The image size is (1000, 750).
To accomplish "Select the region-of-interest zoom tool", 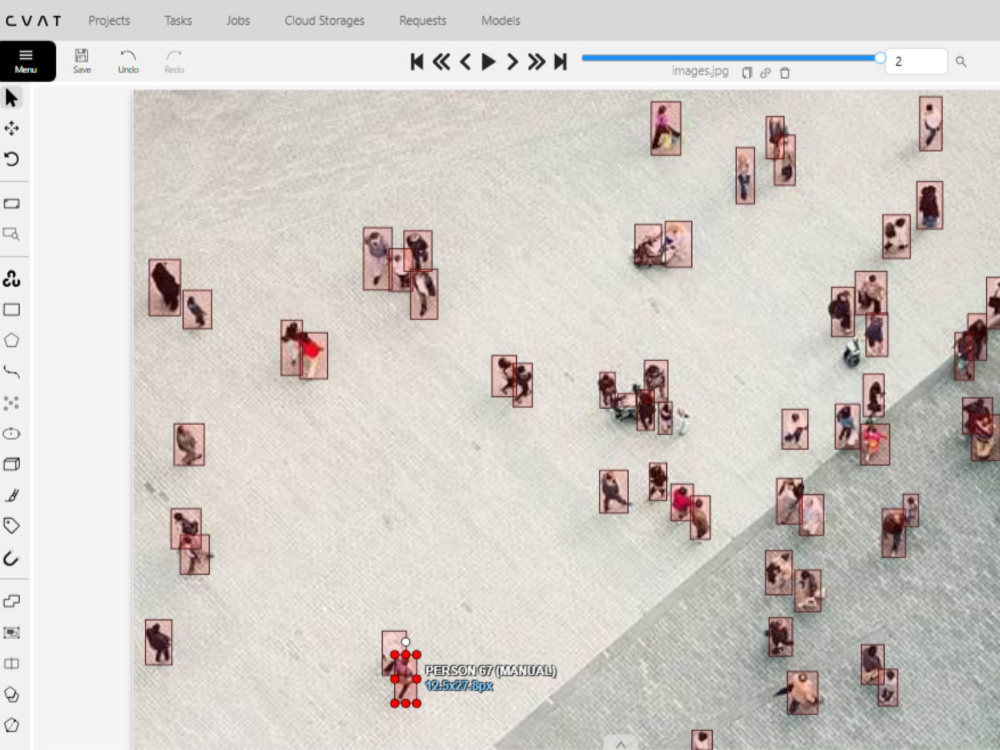I will click(11, 234).
